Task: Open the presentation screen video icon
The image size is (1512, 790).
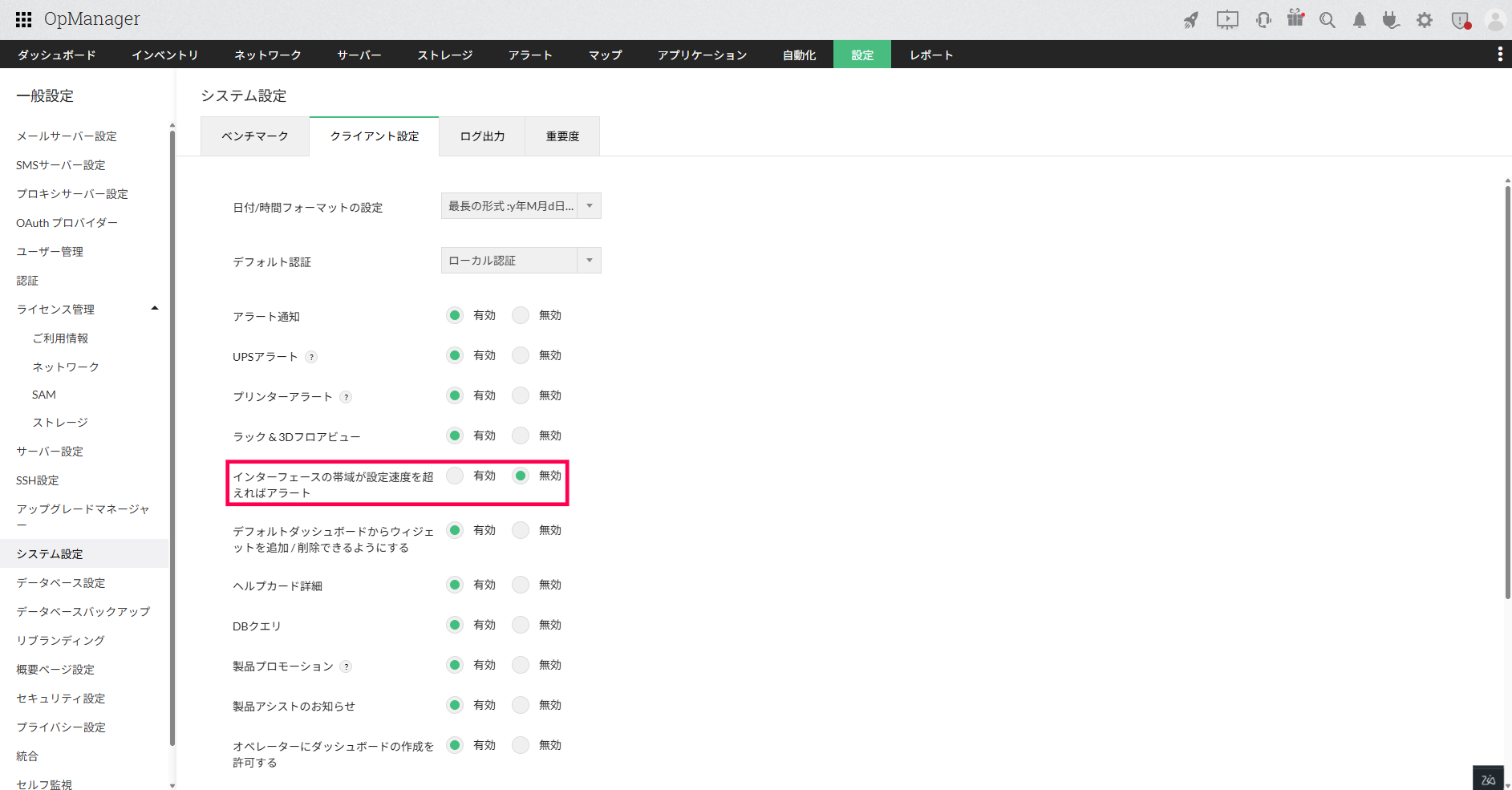Action: click(1227, 20)
